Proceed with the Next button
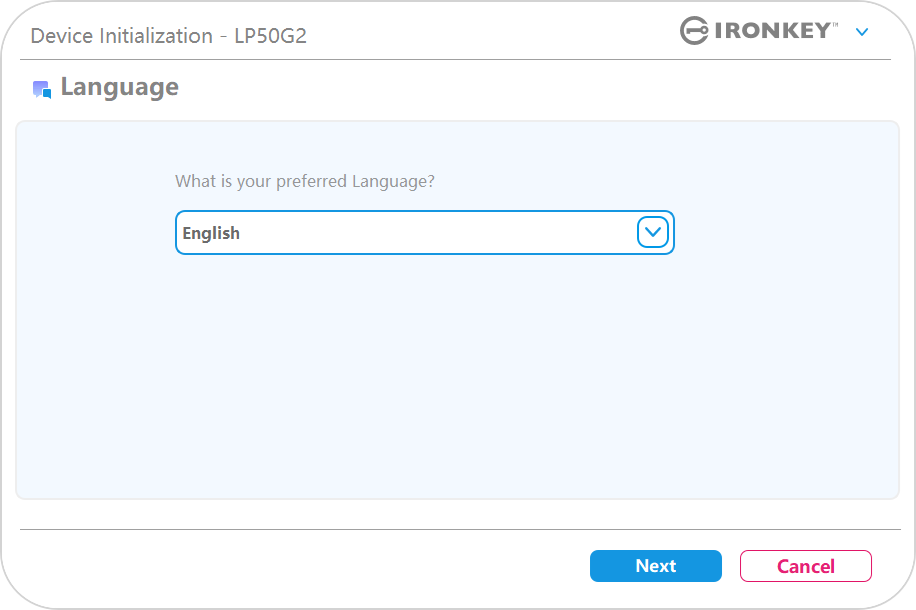This screenshot has width=916, height=610. pyautogui.click(x=655, y=566)
